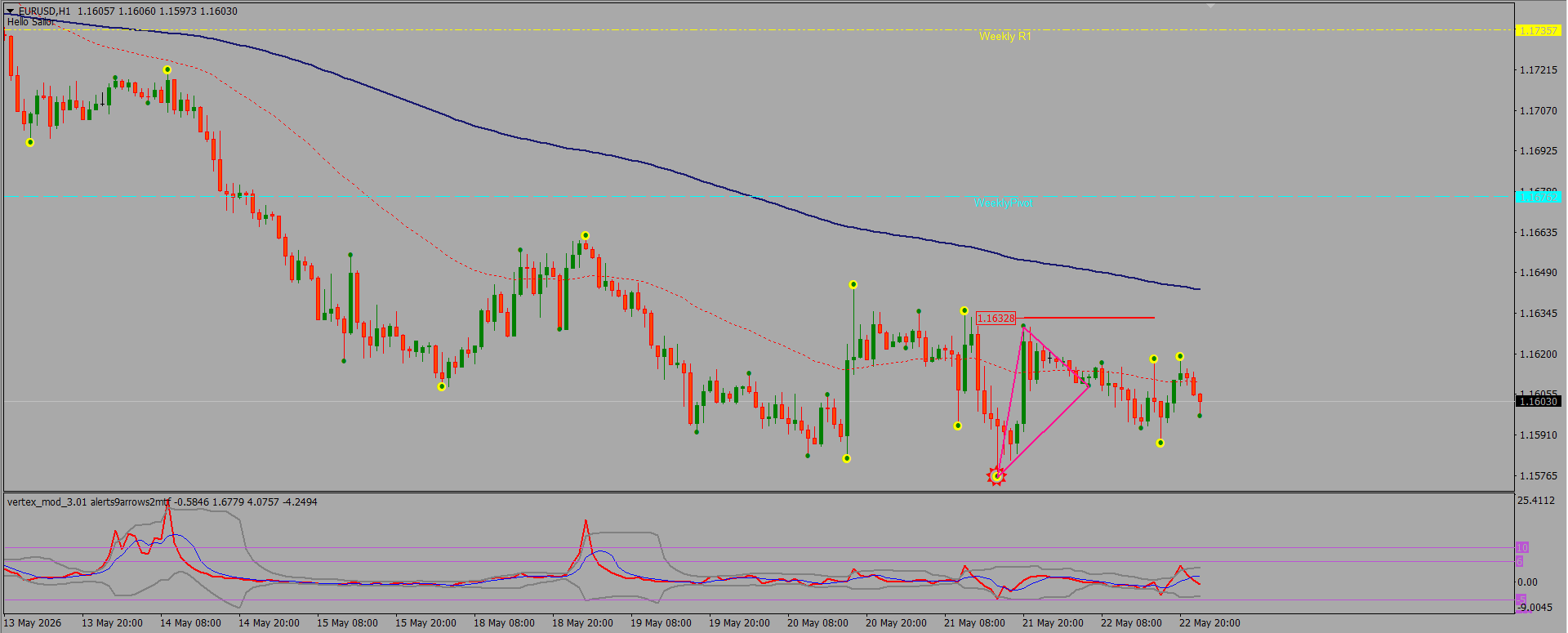Open the chart menu triangle beside EURUSD,H1

pyautogui.click(x=11, y=11)
